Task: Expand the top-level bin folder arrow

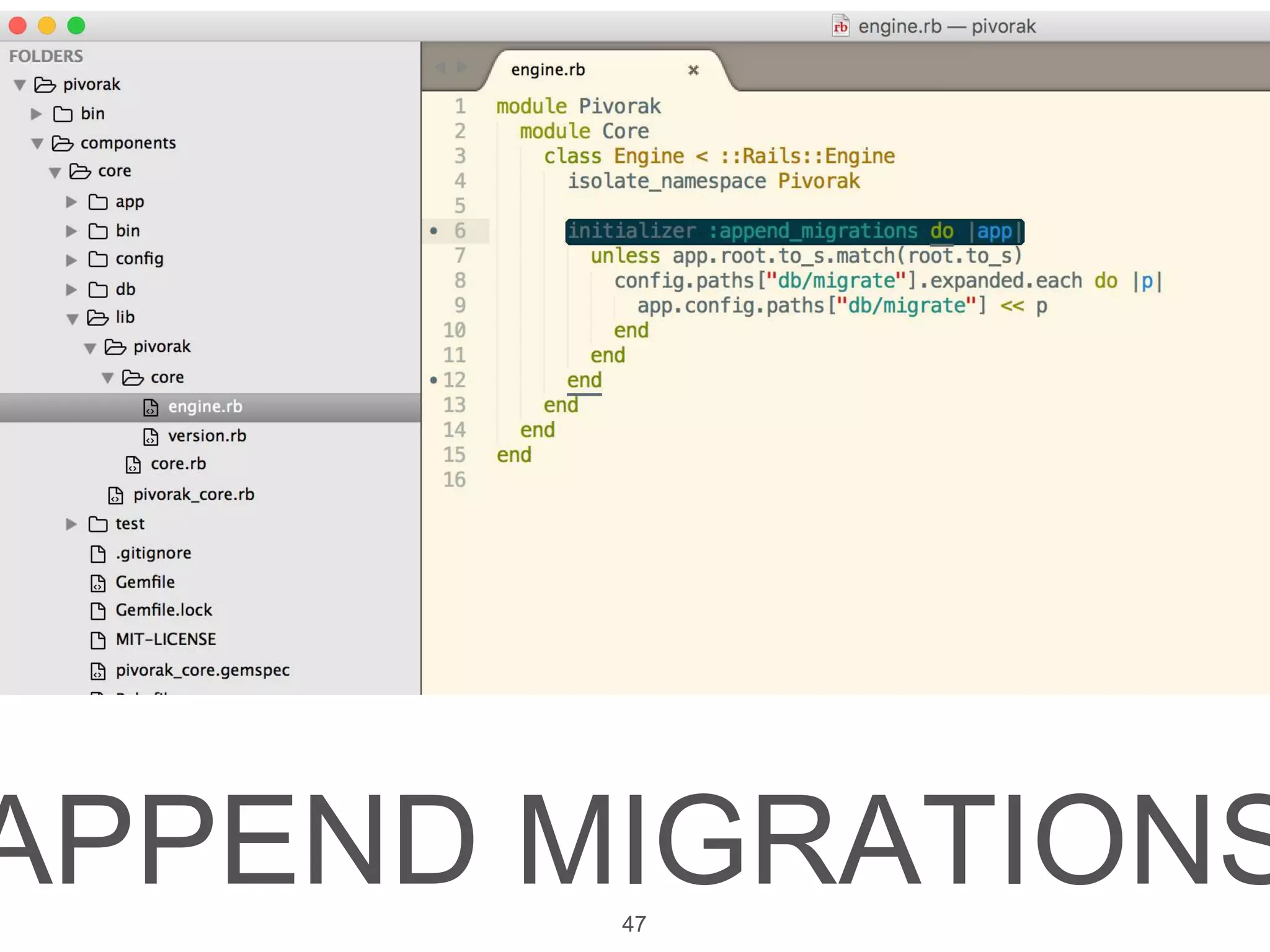Action: pos(37,114)
